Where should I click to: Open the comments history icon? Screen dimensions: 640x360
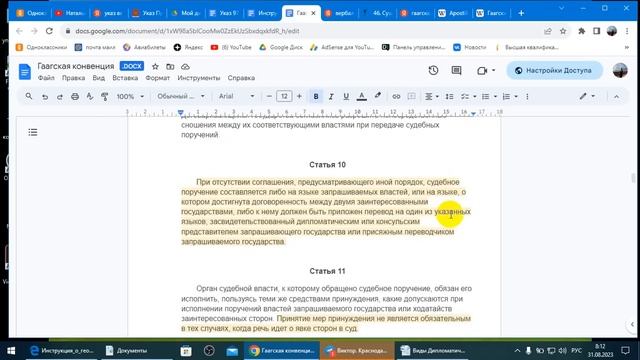point(456,70)
